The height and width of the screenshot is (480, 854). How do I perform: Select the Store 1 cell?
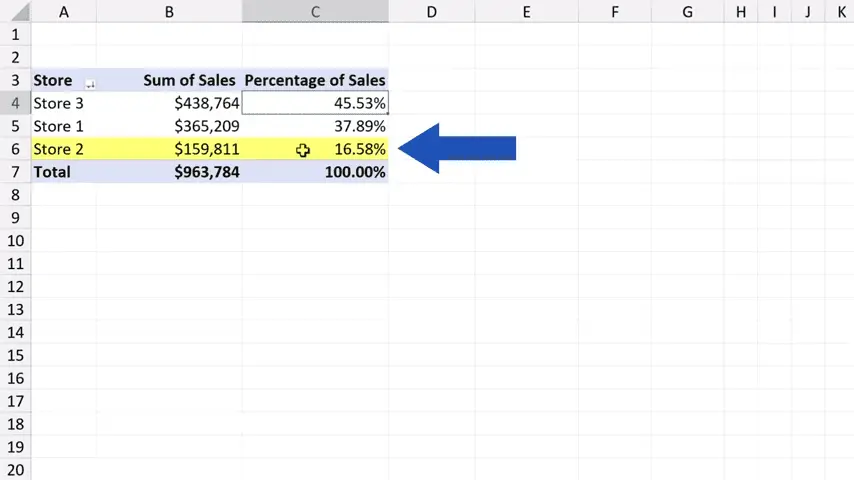click(x=59, y=126)
